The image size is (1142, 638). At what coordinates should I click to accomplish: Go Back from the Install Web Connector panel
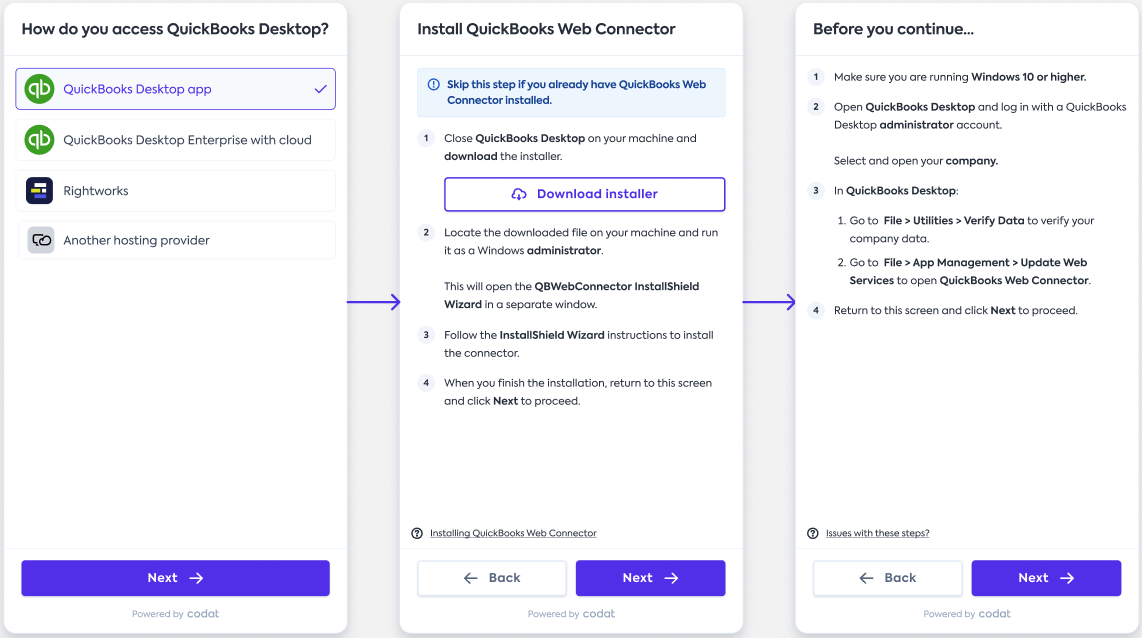[492, 578]
